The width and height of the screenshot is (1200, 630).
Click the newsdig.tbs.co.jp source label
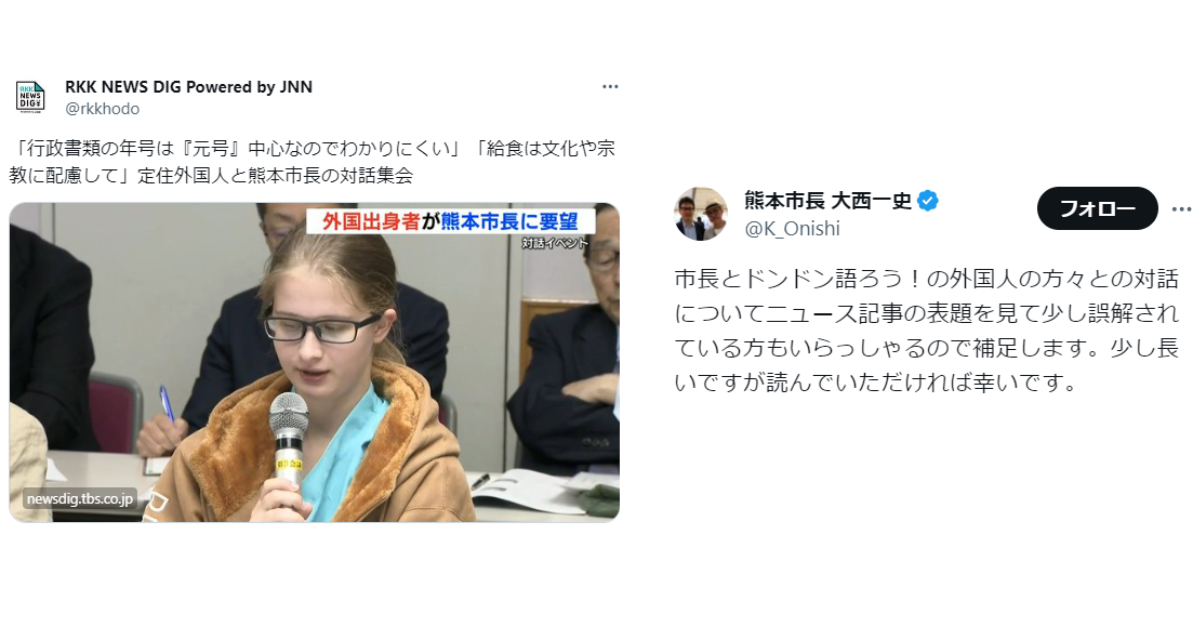[80, 499]
